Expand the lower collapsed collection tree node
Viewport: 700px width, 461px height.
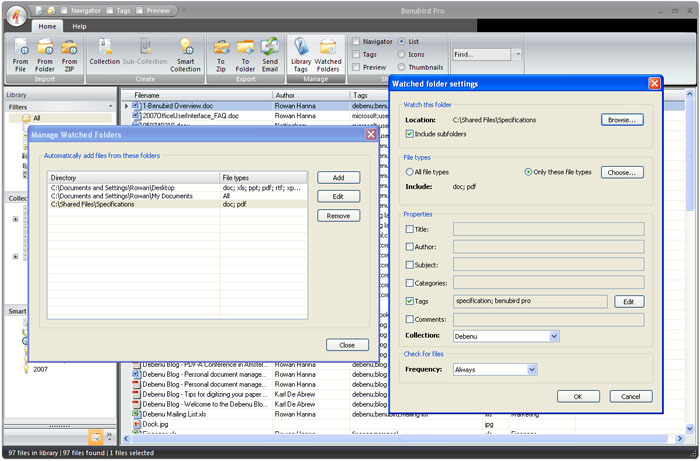tap(16, 257)
